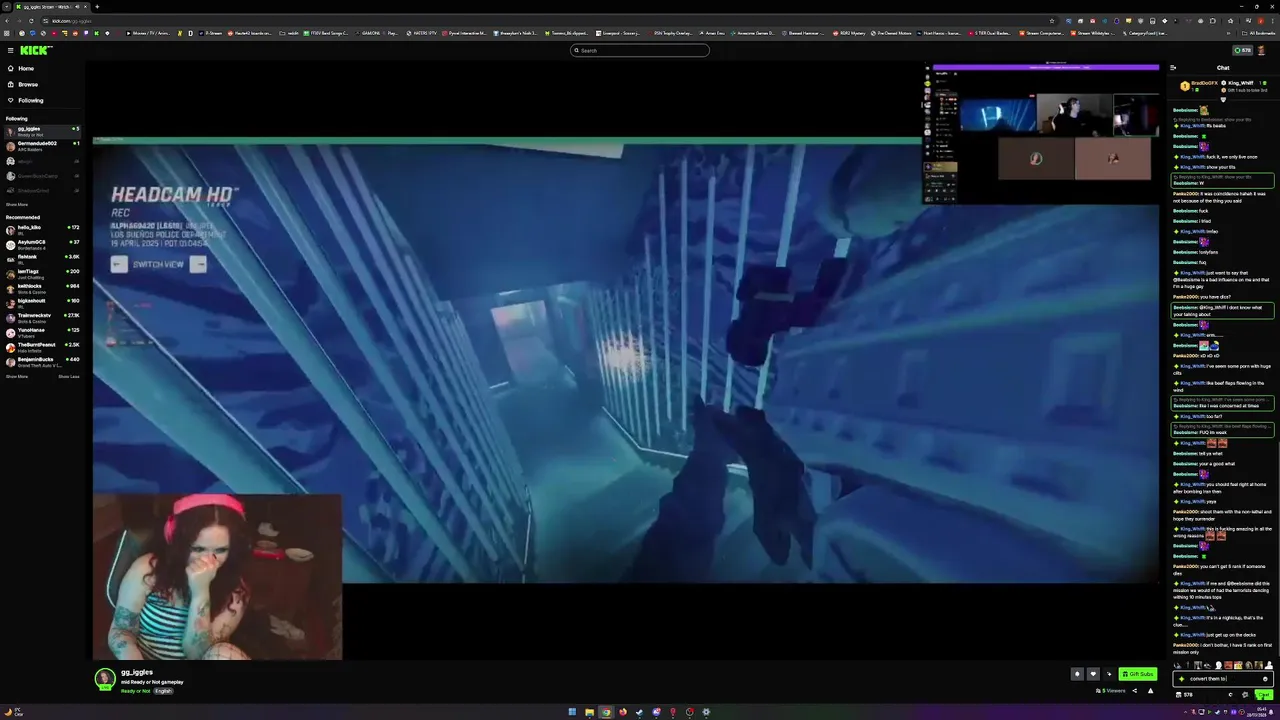1280x720 pixels.
Task: Open profile avatar in top right
Action: click(1262, 50)
